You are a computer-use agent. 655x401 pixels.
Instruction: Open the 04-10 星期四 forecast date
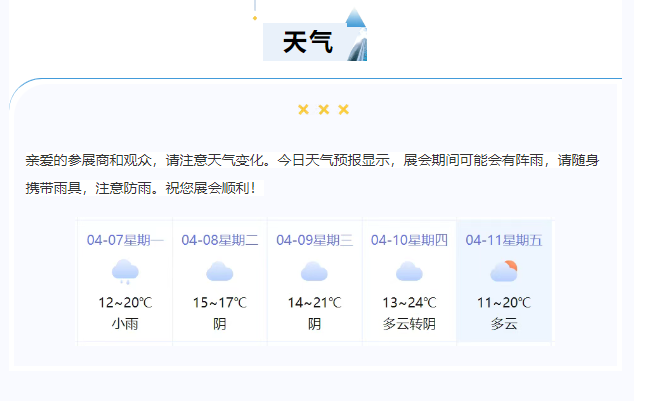[409, 240]
